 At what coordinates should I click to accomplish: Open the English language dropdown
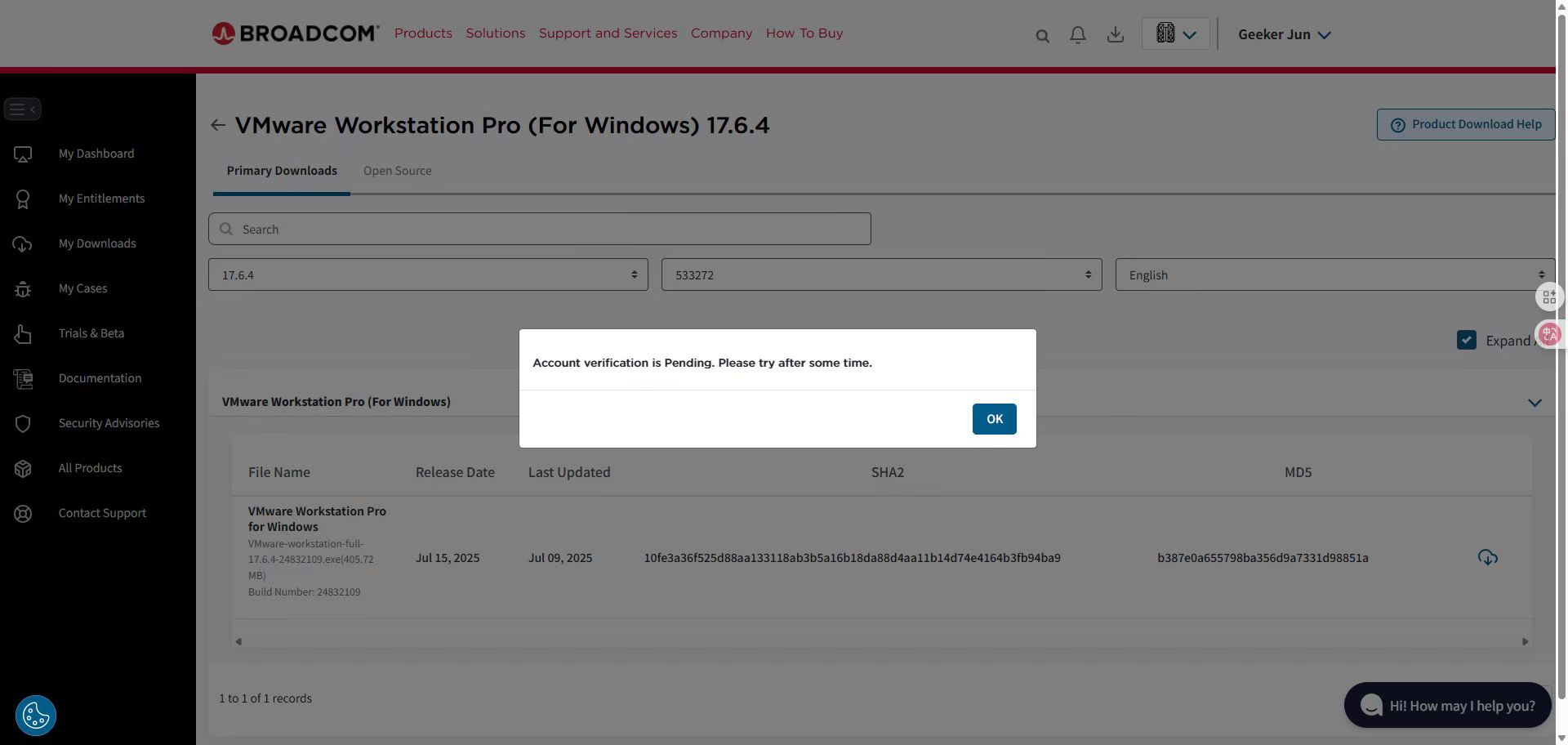pos(1335,274)
